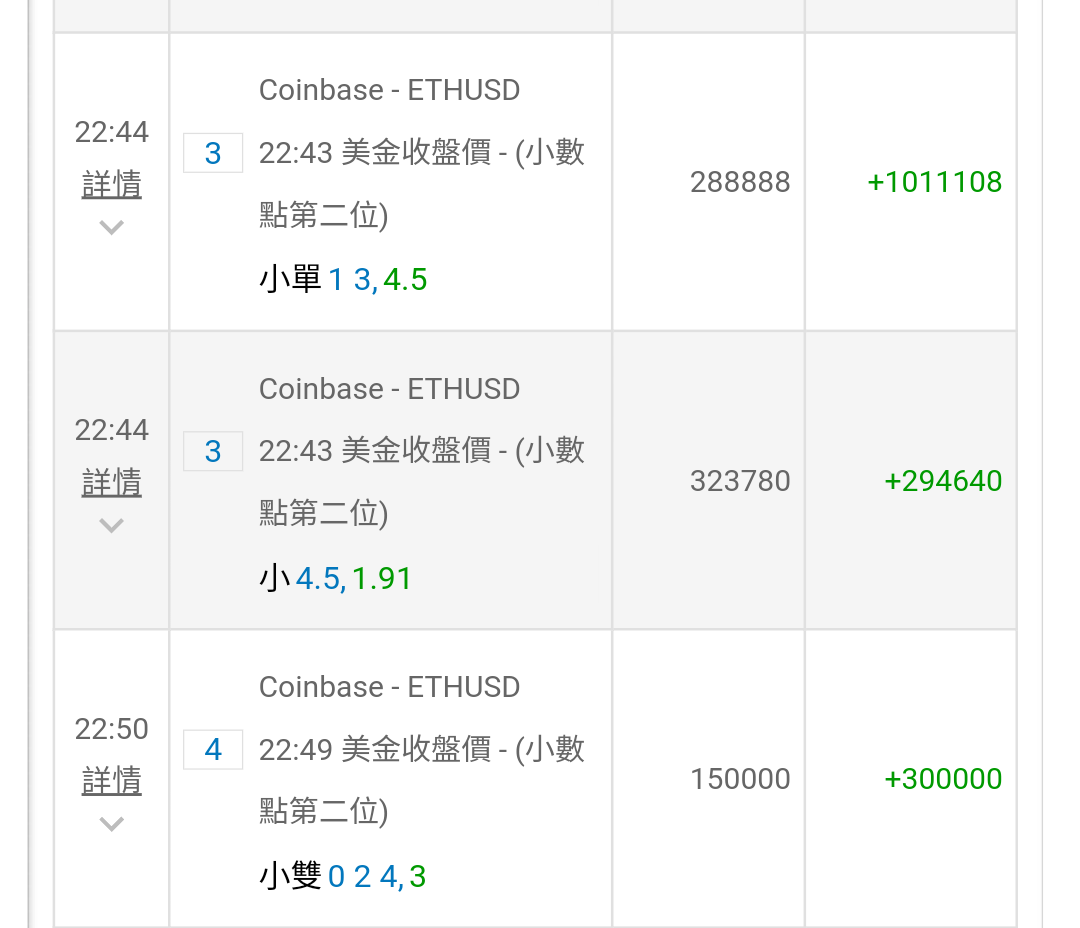Click Coinbase - ETHUSD in the 323780 row
Screen dimensions: 1080x928
point(389,389)
